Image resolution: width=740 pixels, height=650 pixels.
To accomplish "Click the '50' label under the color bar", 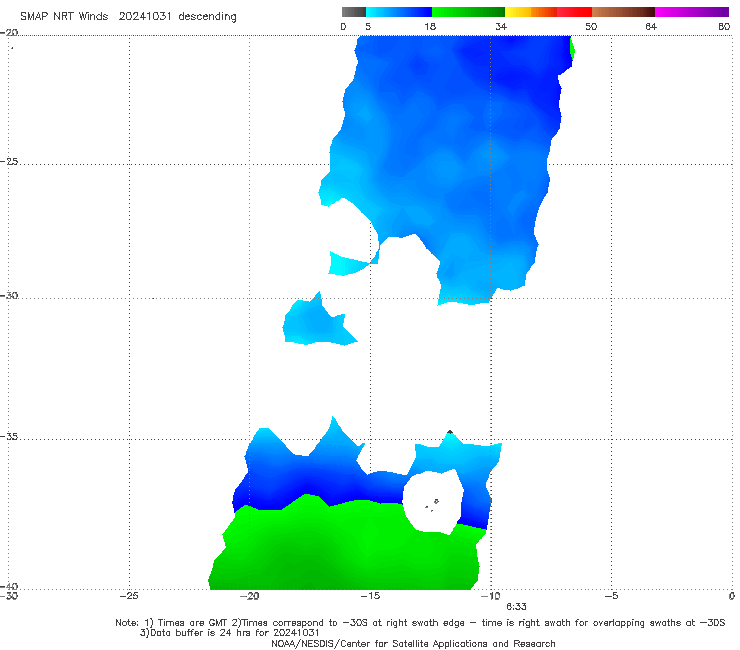I will (591, 27).
